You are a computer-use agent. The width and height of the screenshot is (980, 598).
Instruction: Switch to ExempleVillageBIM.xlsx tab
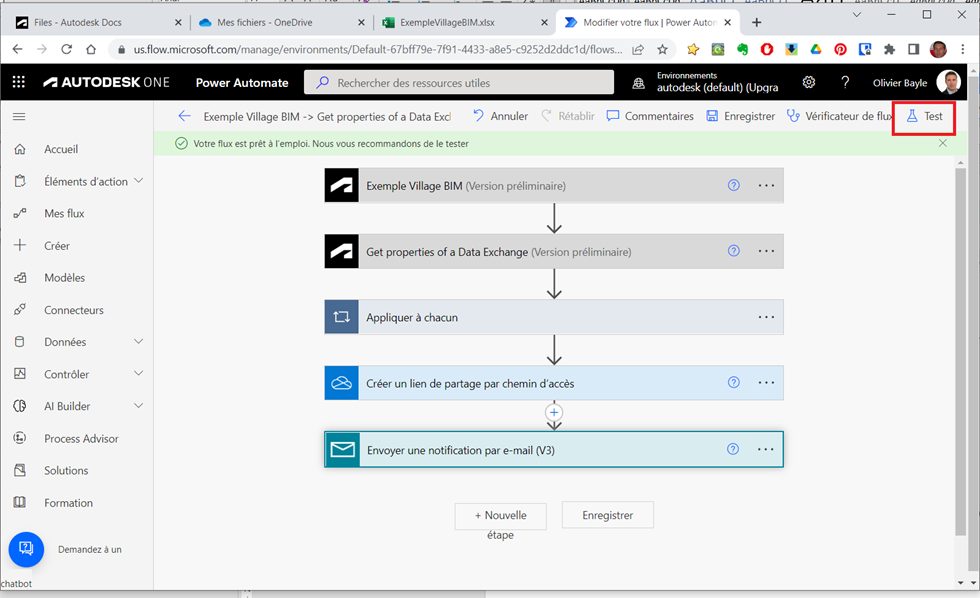tap(466, 22)
